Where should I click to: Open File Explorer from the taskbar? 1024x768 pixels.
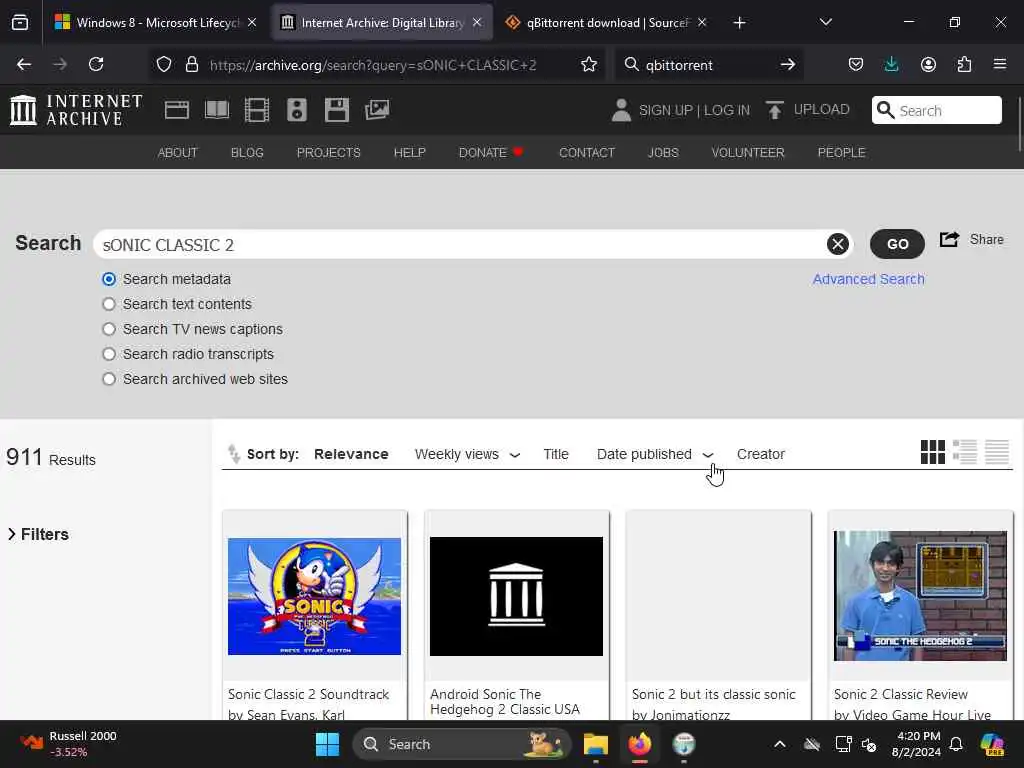pyautogui.click(x=596, y=744)
